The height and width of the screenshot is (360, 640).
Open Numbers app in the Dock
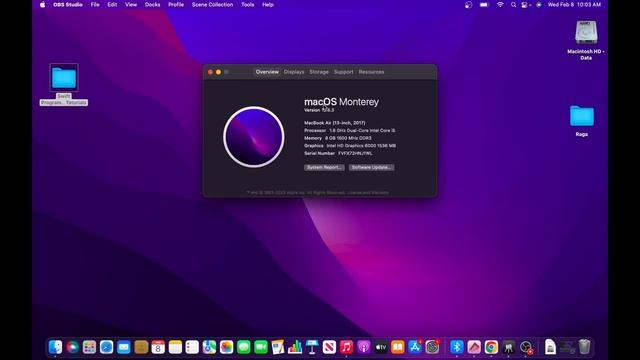tap(295, 347)
